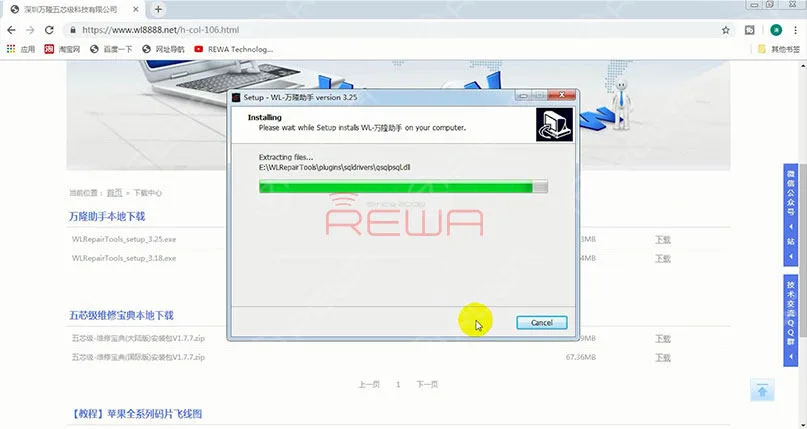Bookmark this page with the star icon

point(726,30)
